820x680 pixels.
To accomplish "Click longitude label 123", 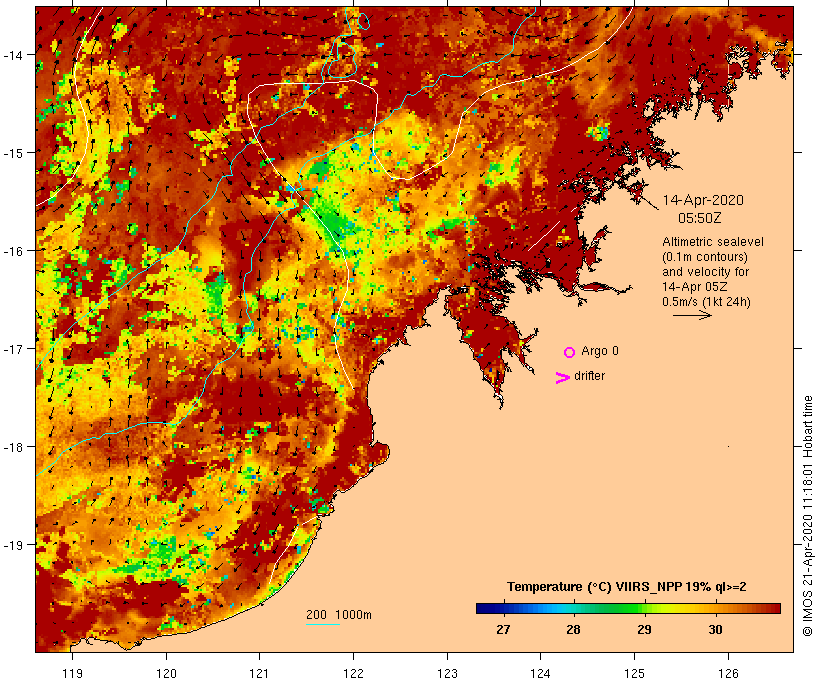I will click(x=447, y=673).
